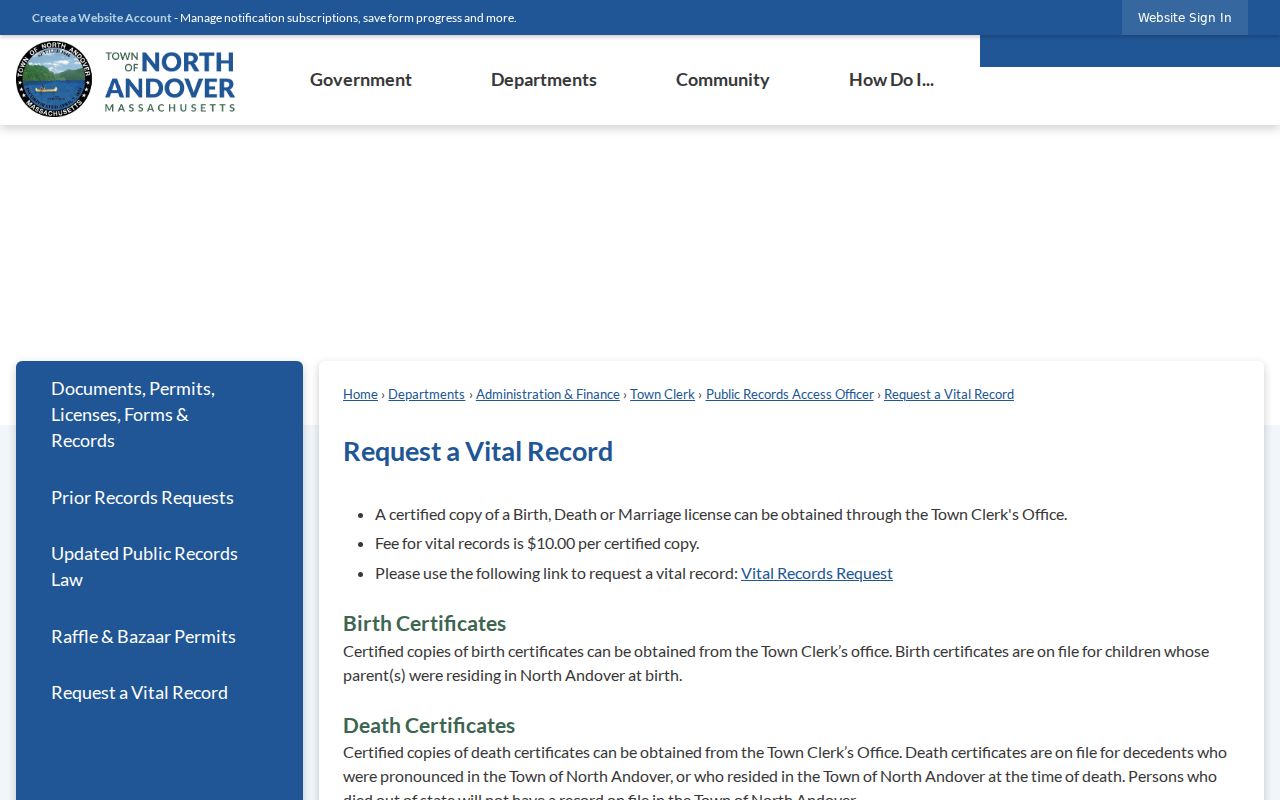Click the $10.00 fee bullet text
Image resolution: width=1280 pixels, height=800 pixels.
coord(537,543)
